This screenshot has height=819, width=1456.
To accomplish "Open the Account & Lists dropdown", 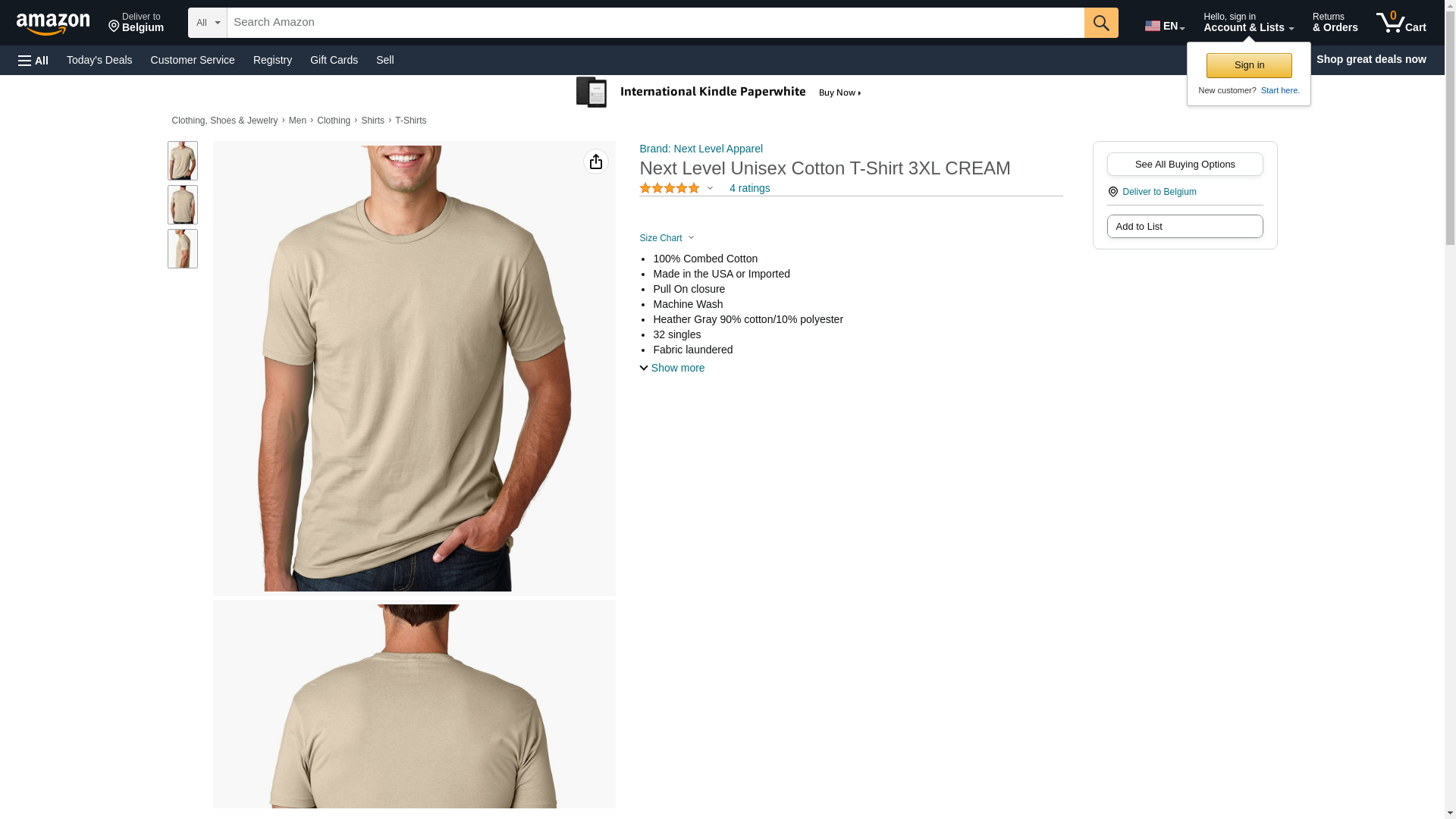I will click(1248, 23).
